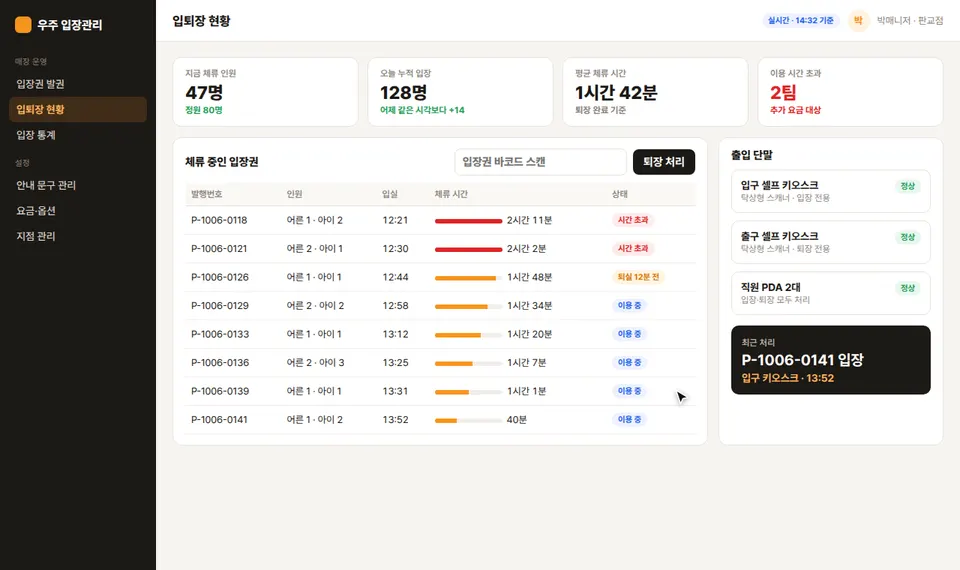Click the 퇴실 12분 전 status badge

638,277
